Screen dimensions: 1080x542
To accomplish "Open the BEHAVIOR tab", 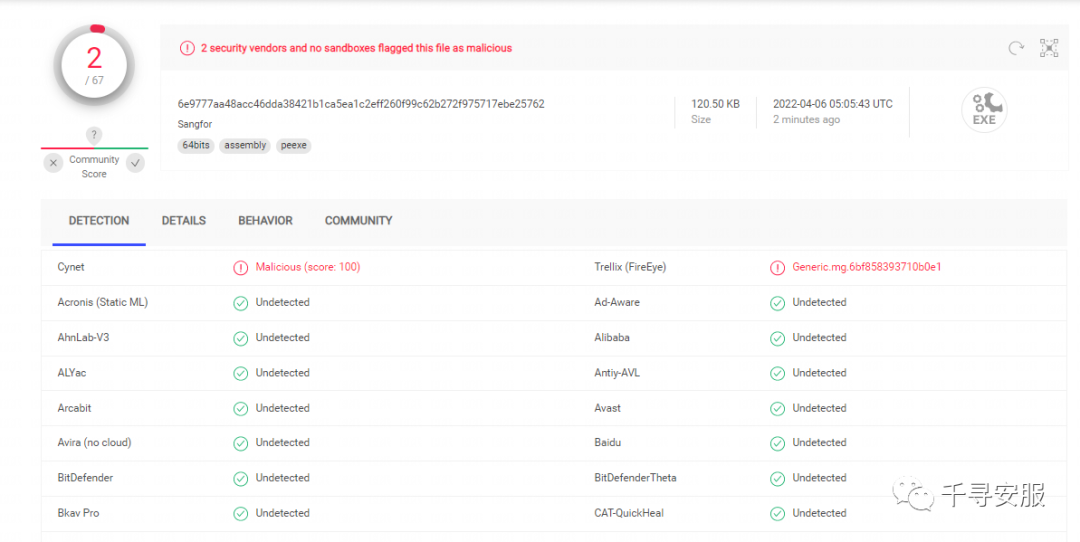I will tap(265, 220).
